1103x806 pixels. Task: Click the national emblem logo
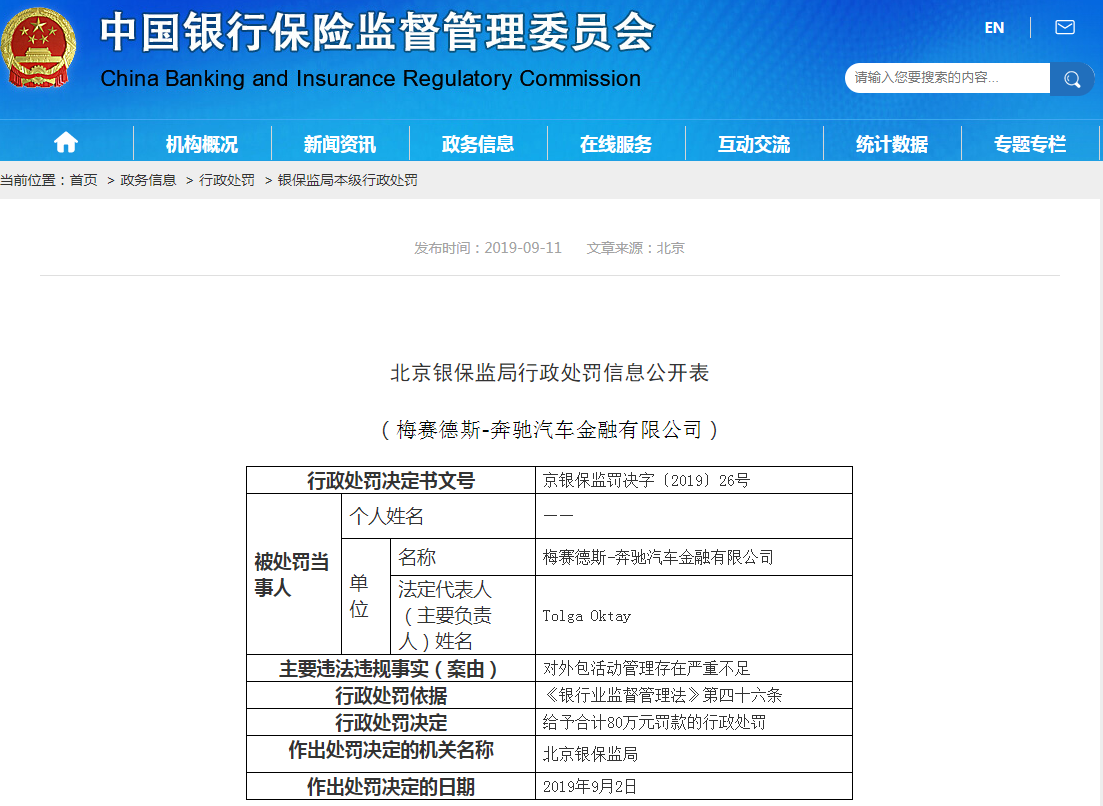click(38, 47)
